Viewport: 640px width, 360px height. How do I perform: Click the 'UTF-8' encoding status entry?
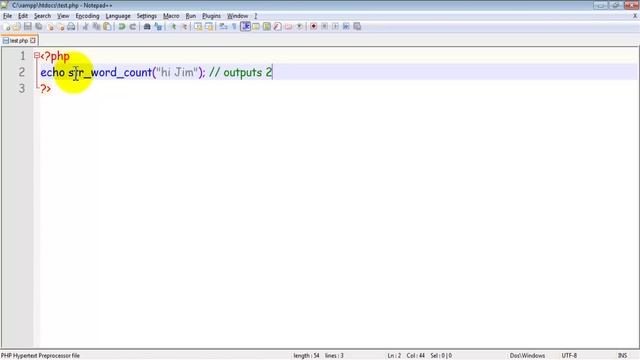point(569,356)
